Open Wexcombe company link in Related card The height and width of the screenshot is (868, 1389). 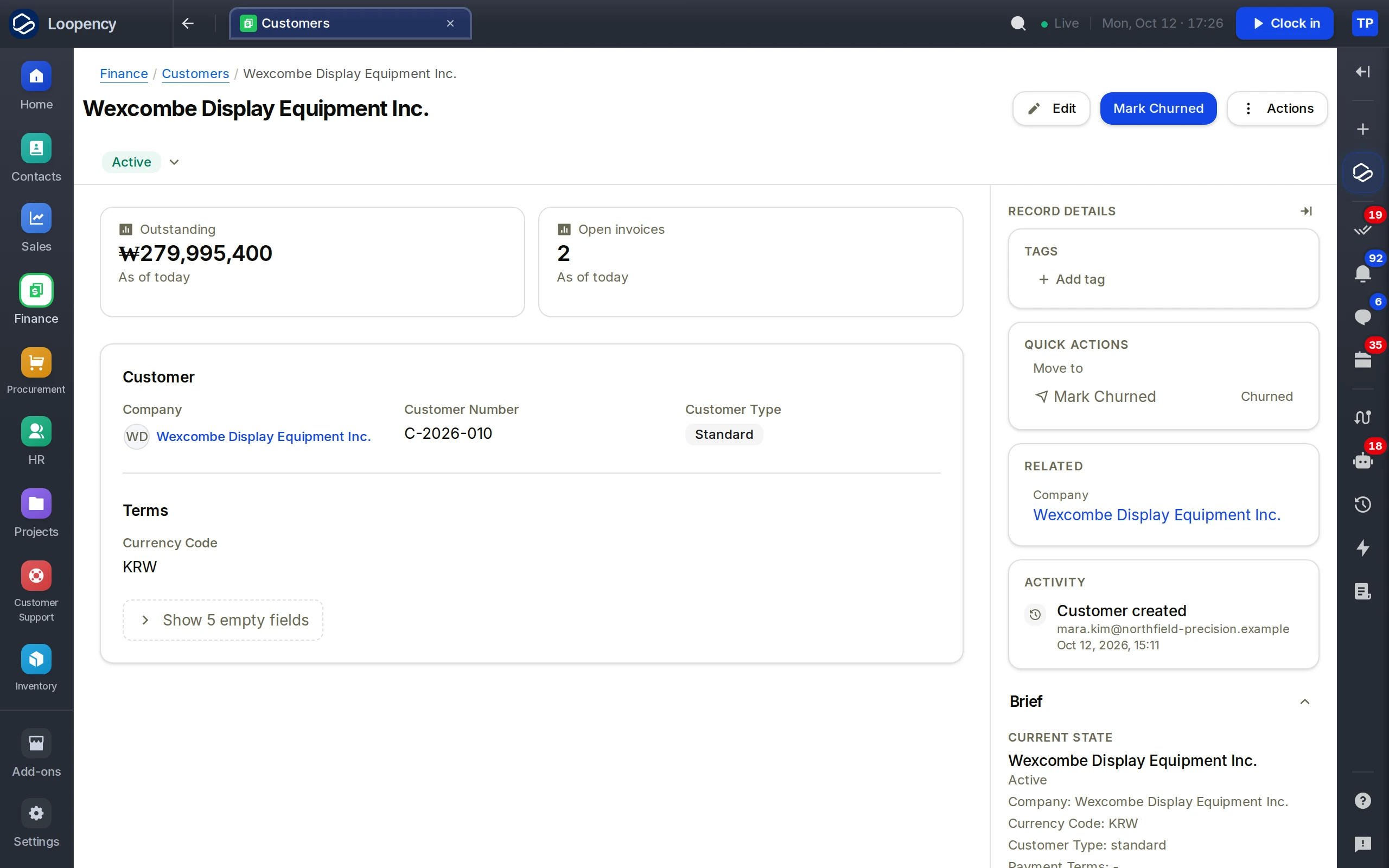pyautogui.click(x=1157, y=515)
